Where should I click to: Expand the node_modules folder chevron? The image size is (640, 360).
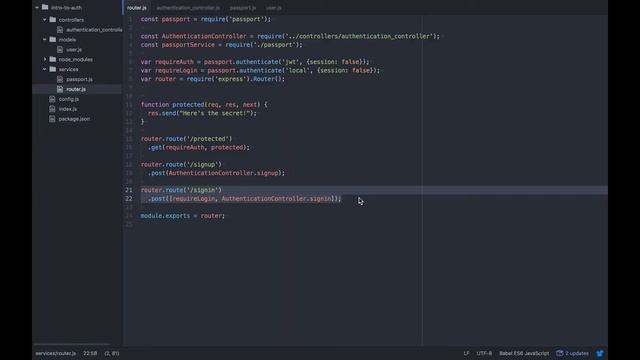pos(44,59)
